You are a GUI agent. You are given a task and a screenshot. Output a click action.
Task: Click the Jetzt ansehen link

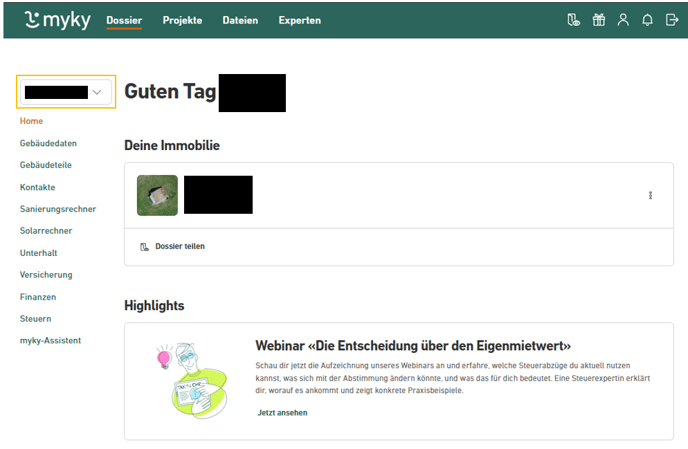tap(282, 412)
